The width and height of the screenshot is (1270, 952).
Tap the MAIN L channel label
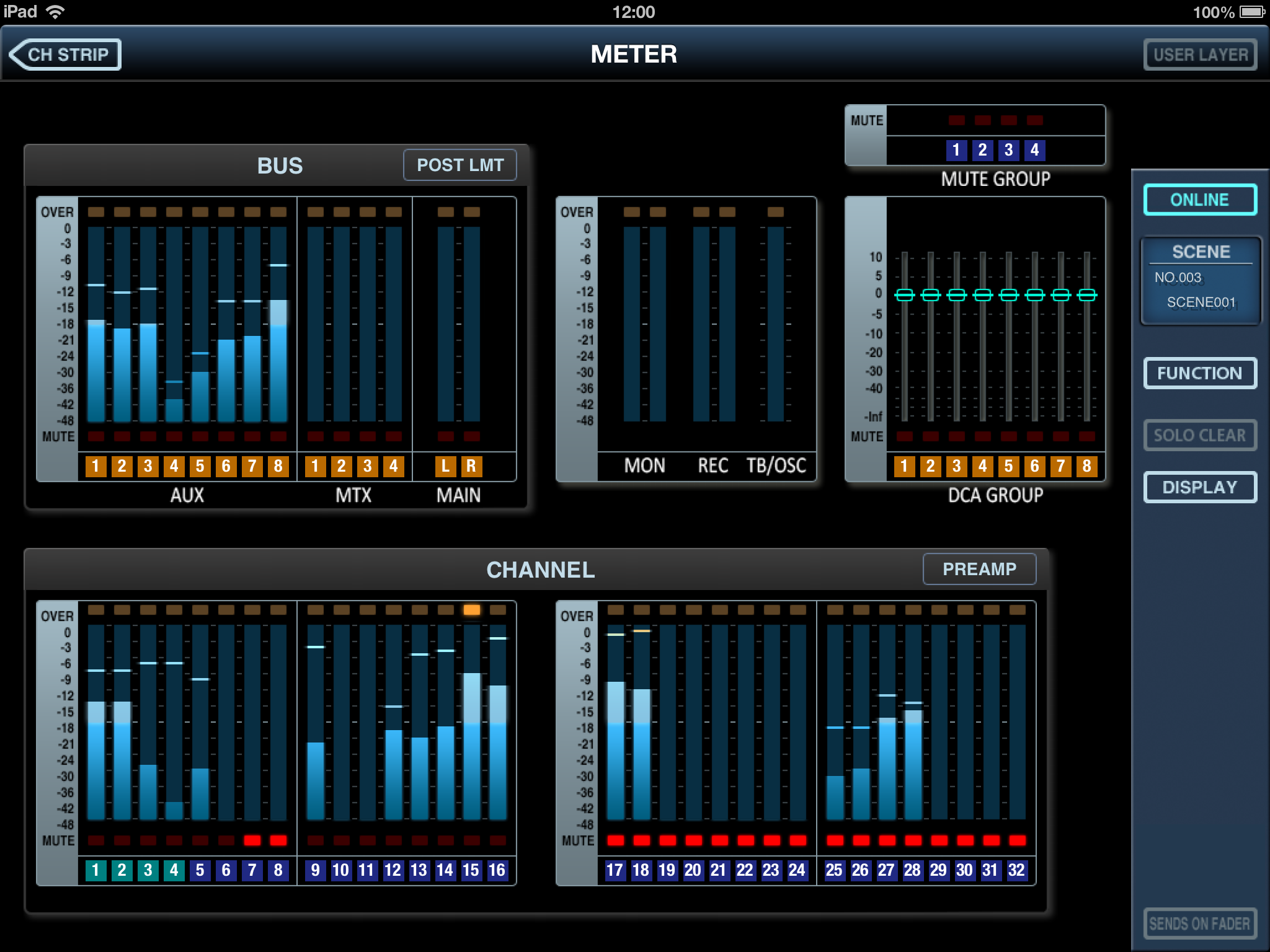click(445, 466)
